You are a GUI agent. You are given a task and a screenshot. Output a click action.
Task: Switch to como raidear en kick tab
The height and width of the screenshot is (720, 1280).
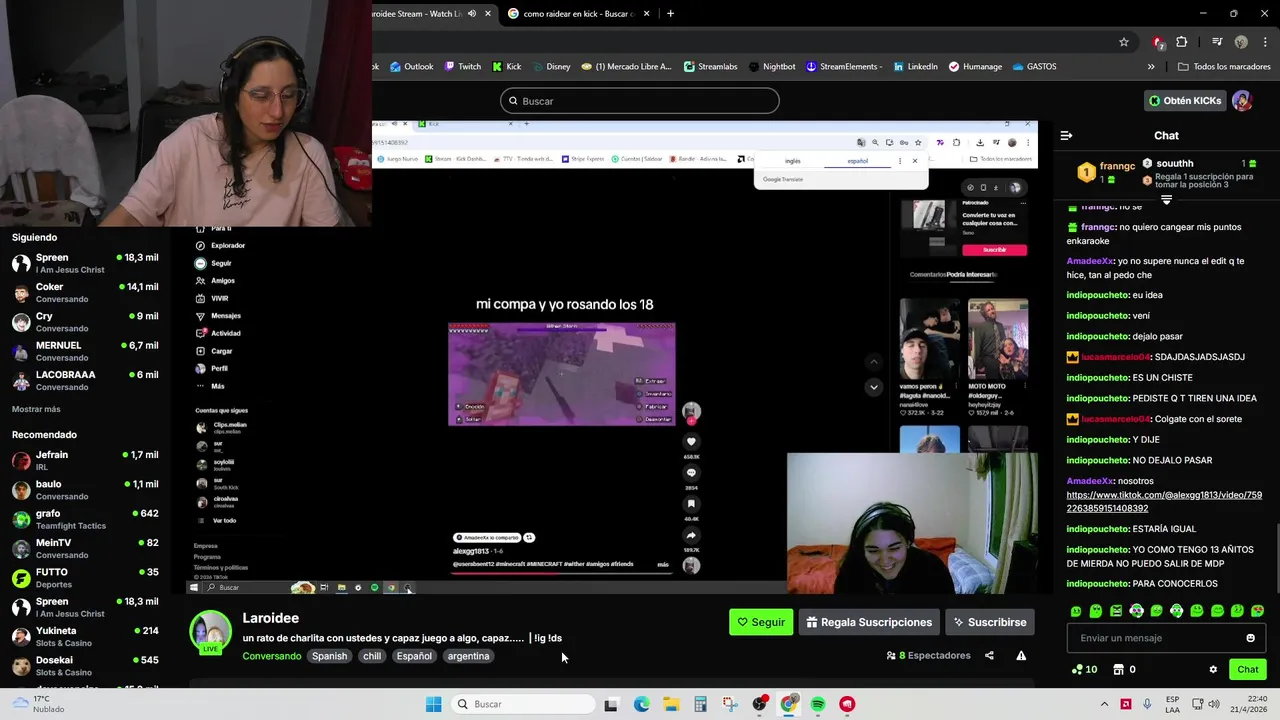pyautogui.click(x=577, y=14)
